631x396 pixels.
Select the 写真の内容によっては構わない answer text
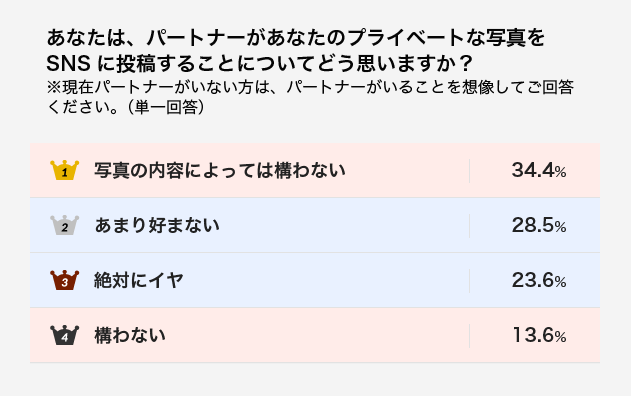[x=220, y=170]
